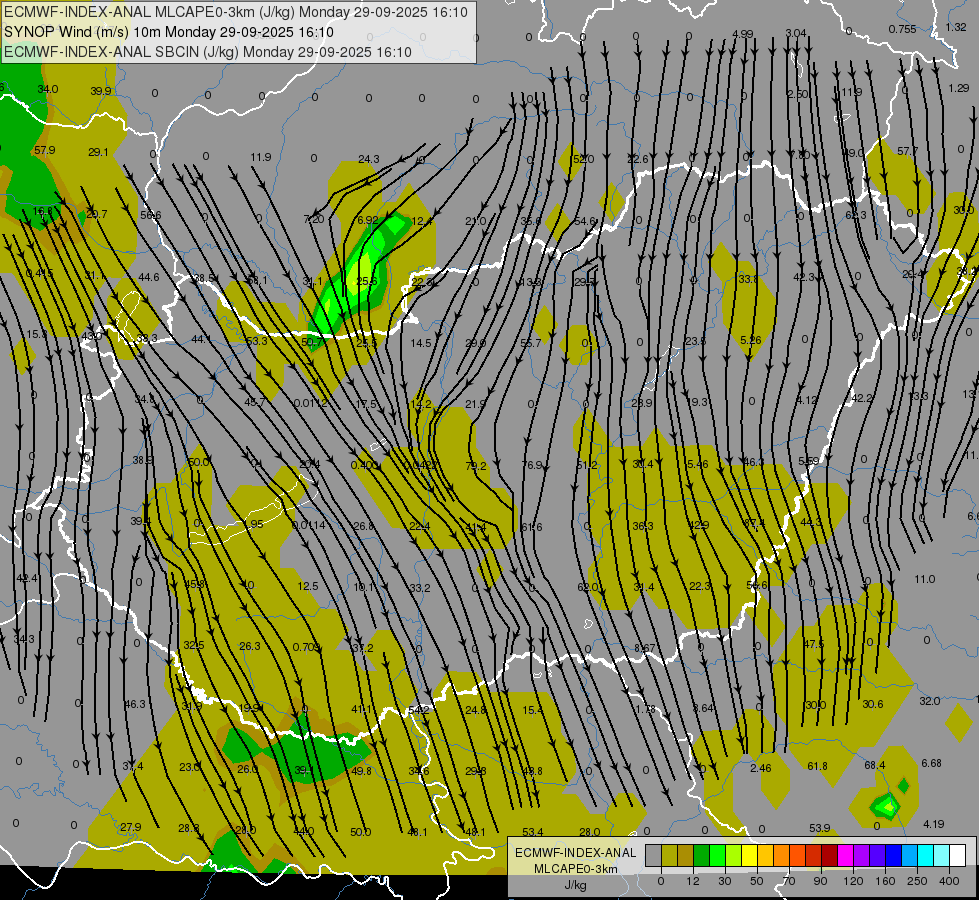Click the legend's J/kg unit label
979x900 pixels.
pyautogui.click(x=576, y=885)
